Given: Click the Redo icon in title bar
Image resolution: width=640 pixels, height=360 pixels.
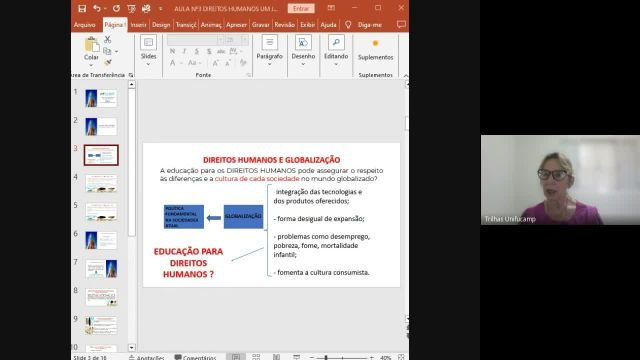Looking at the screenshot, I should 116,8.
